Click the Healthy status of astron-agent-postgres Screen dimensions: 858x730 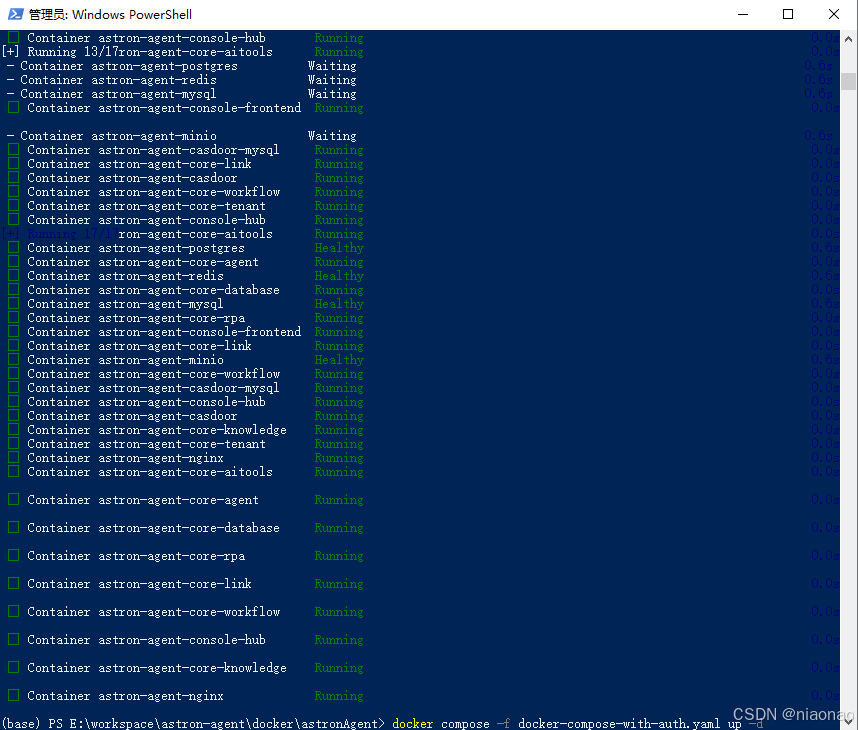click(x=339, y=248)
